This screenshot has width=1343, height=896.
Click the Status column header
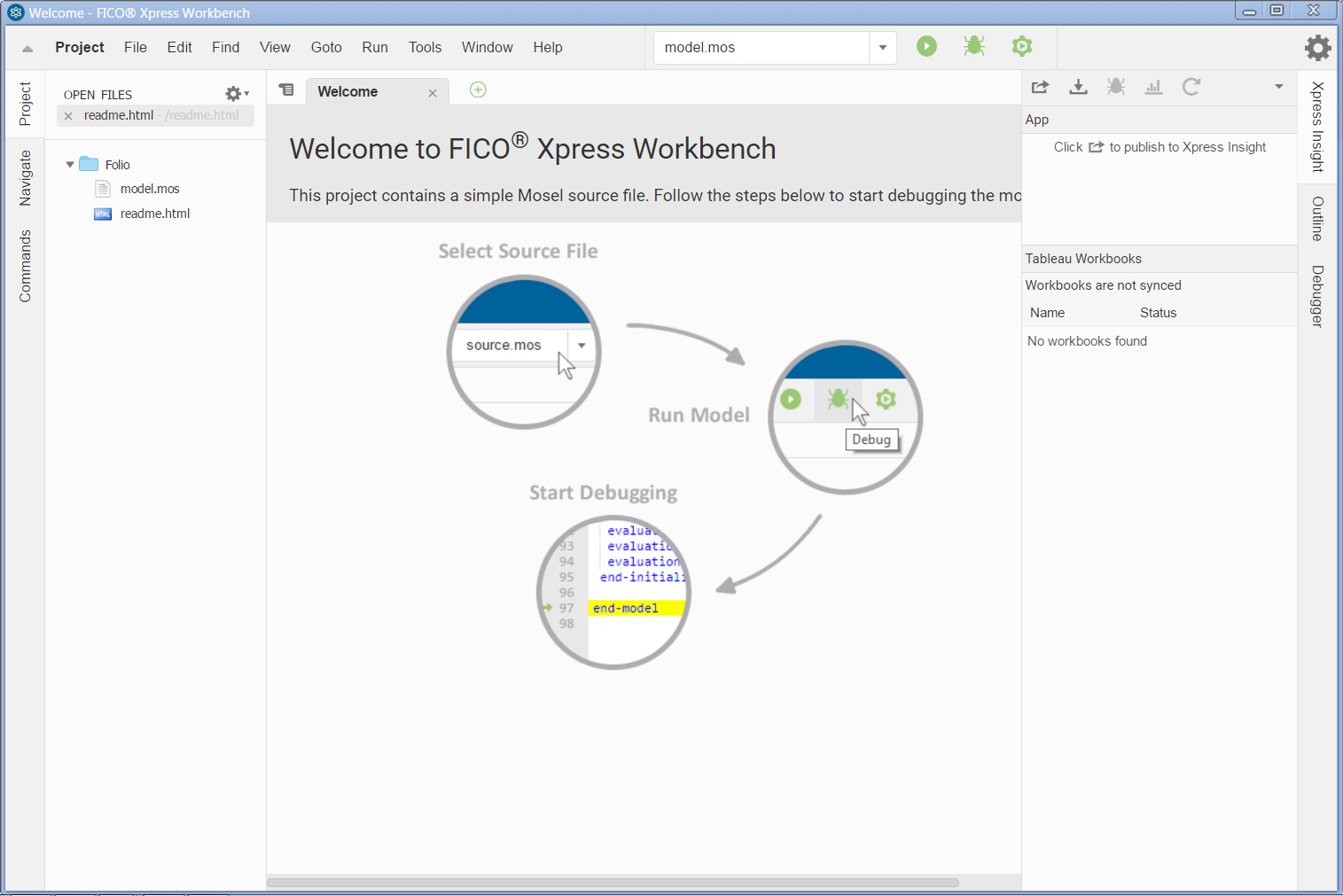(1158, 313)
